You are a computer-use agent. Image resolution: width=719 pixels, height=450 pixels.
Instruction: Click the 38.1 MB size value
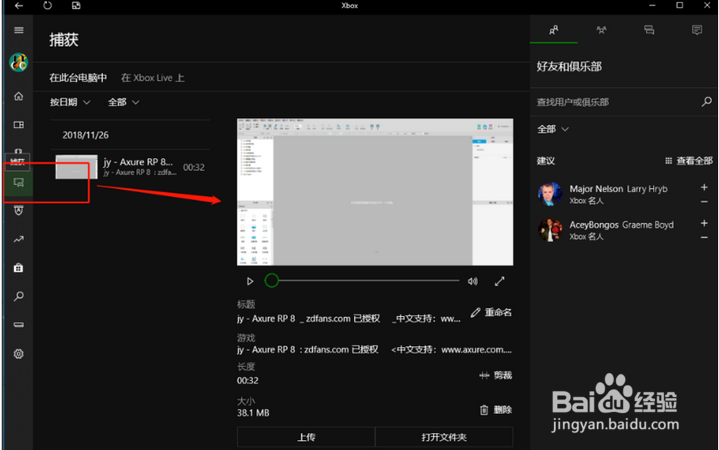(253, 413)
